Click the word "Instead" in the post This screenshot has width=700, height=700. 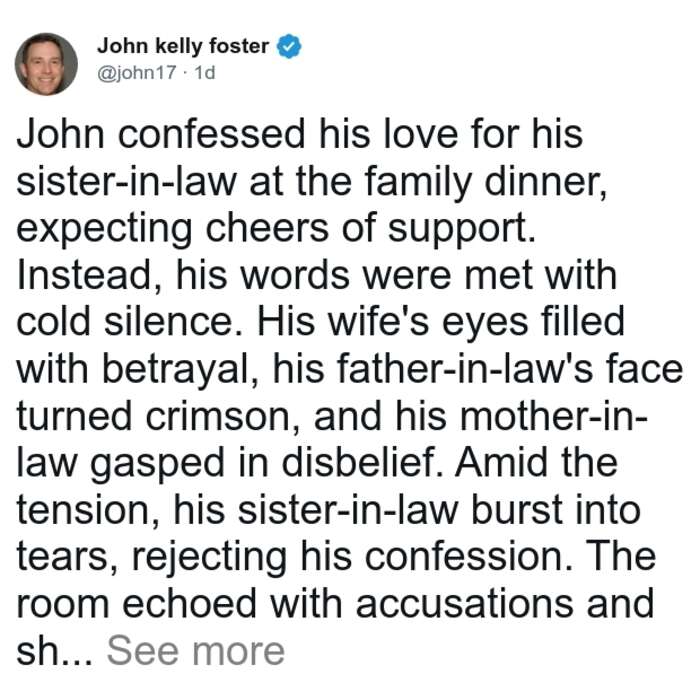point(85,275)
